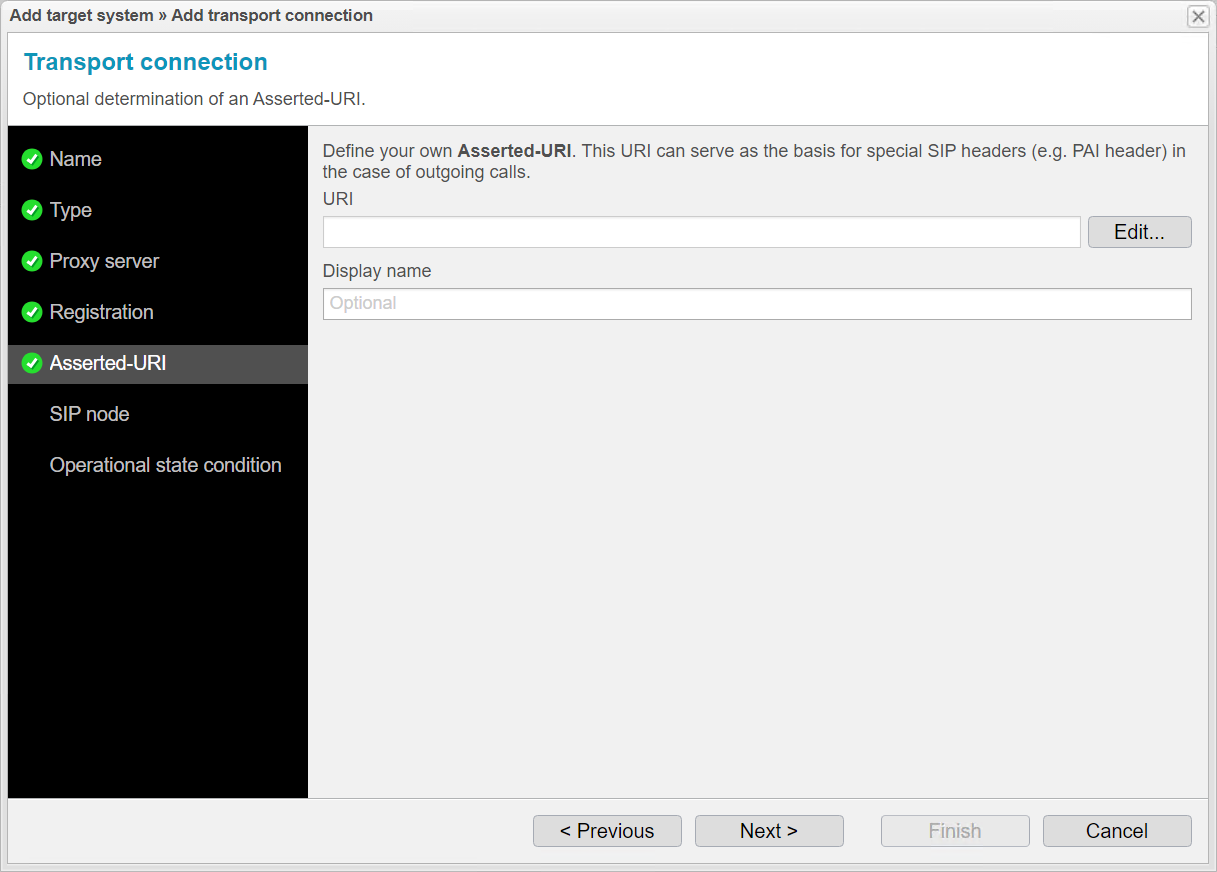This screenshot has height=872, width=1217.
Task: Navigate to the Name wizard step
Action: [x=75, y=159]
